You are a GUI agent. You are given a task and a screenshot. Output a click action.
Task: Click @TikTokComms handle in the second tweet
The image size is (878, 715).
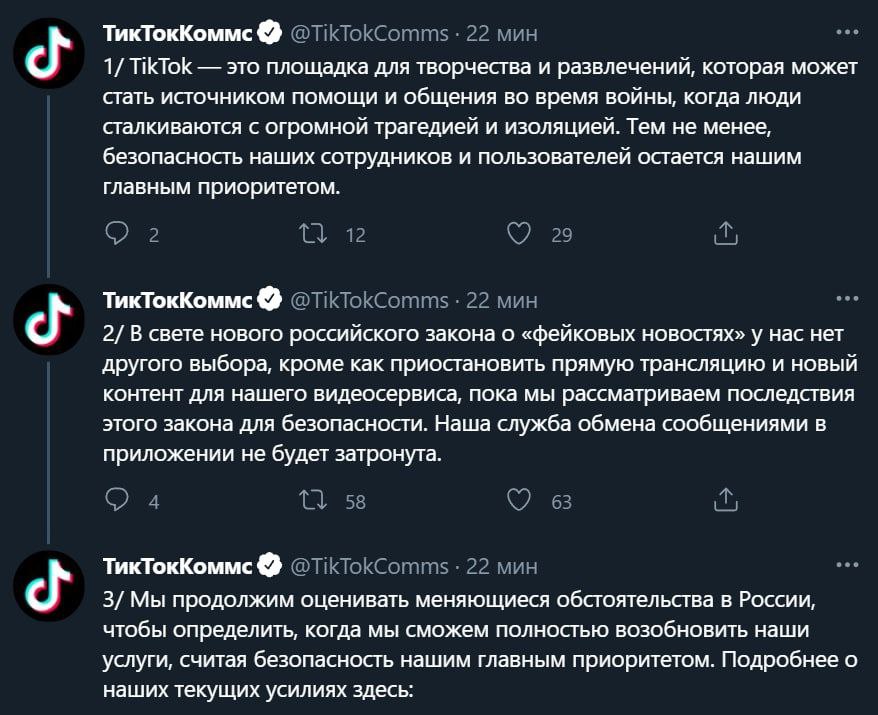pos(369,300)
